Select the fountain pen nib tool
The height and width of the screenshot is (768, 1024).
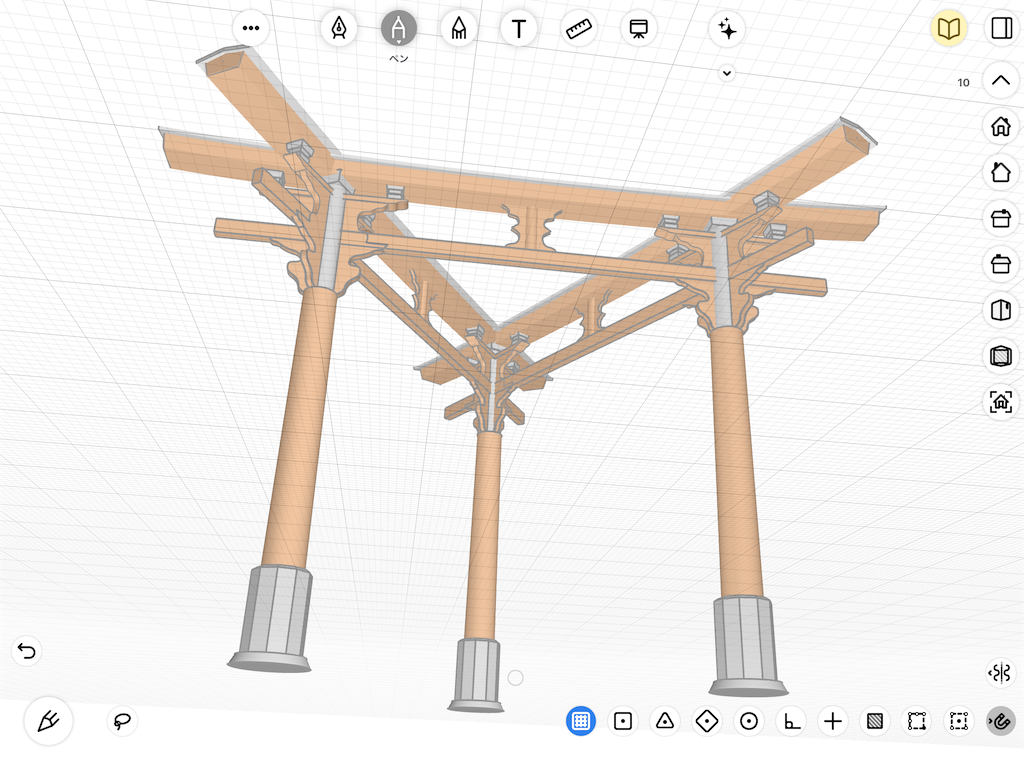pyautogui.click(x=339, y=28)
